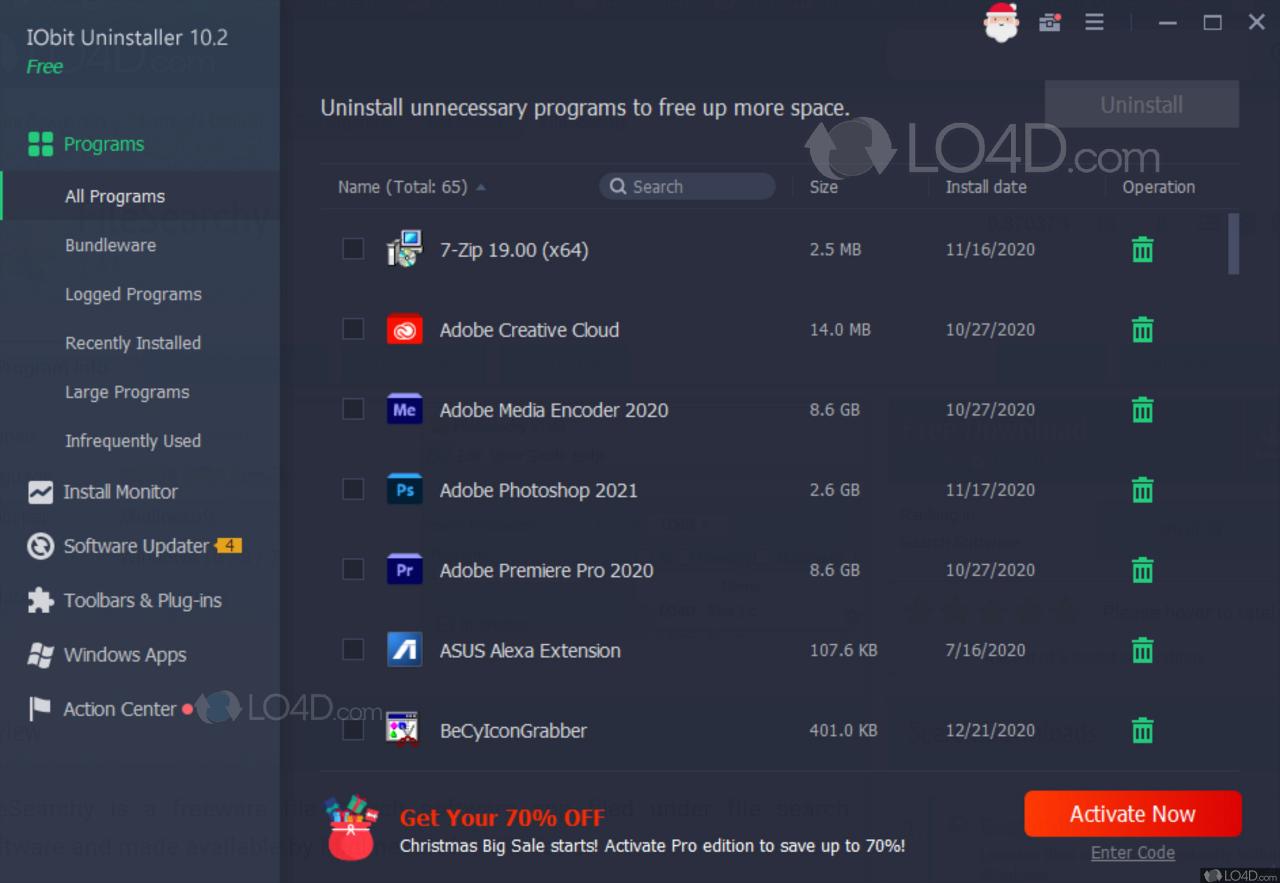Open the Install Monitor section label

pos(120,492)
